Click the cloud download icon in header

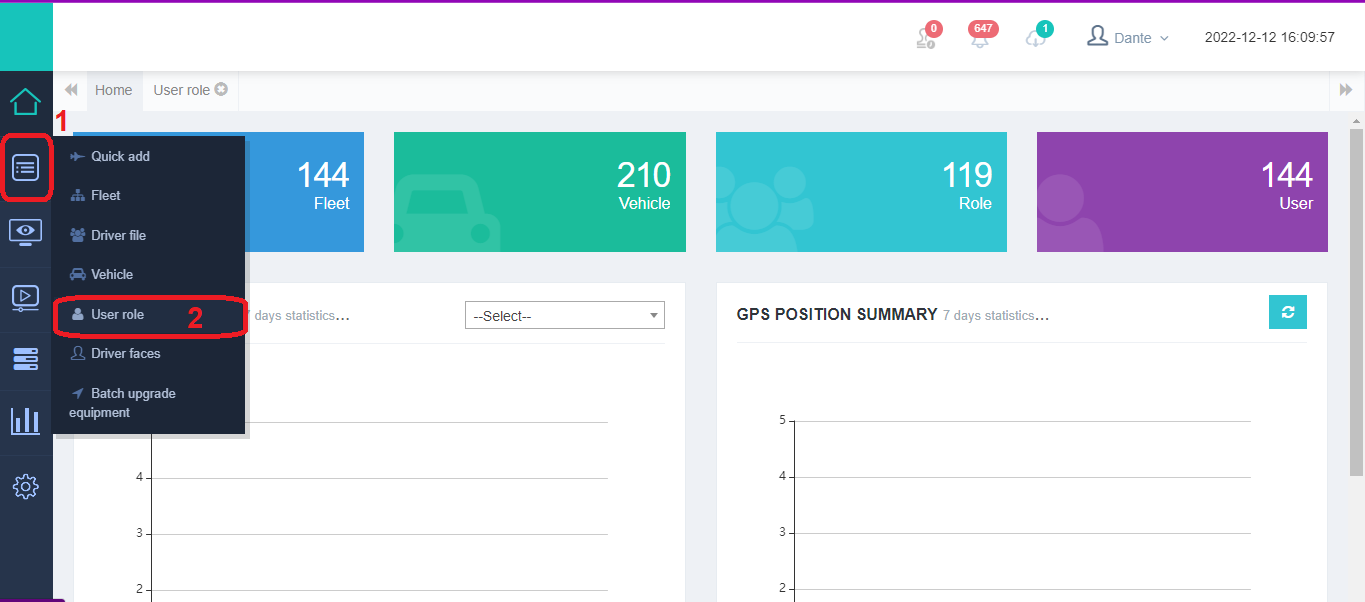(x=1036, y=39)
